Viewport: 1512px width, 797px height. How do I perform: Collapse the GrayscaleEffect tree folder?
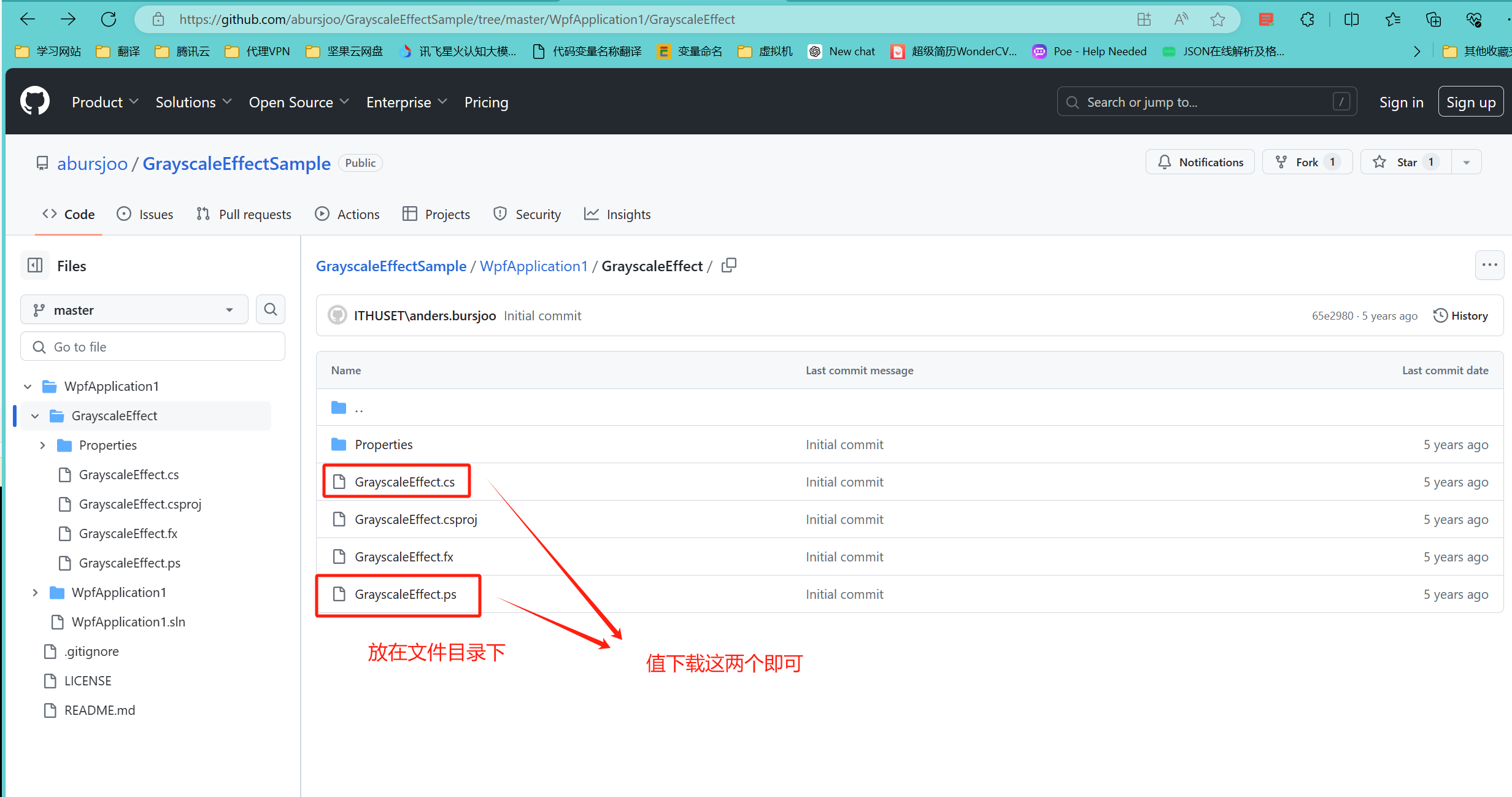35,416
